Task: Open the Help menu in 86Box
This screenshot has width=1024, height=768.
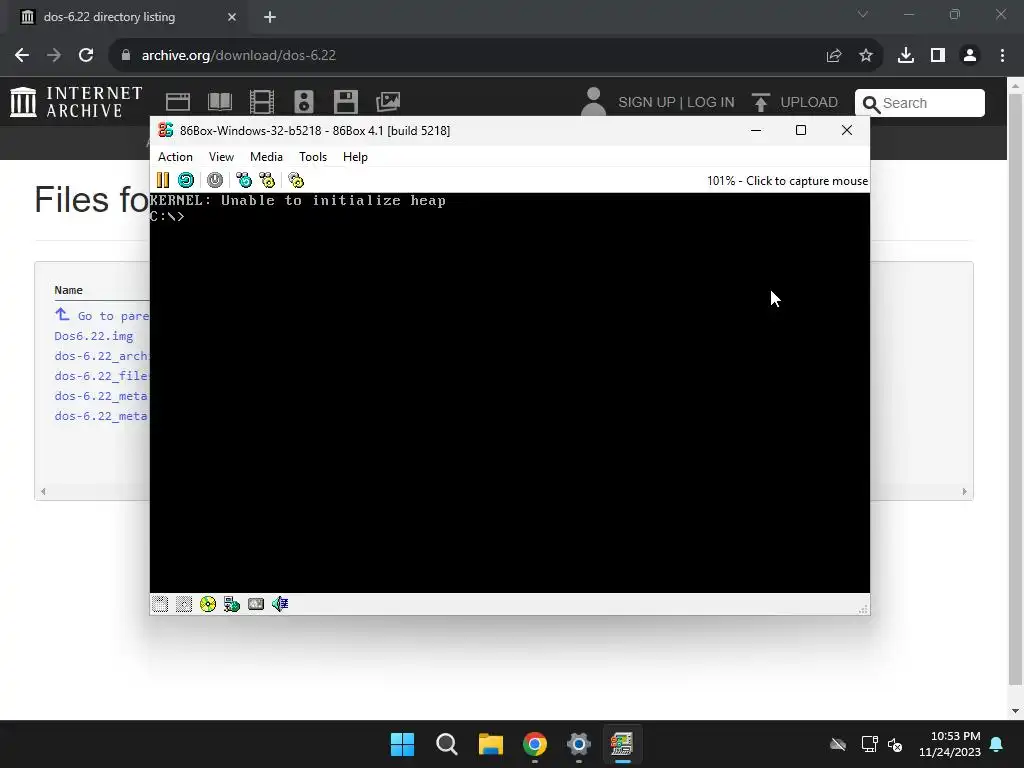Action: click(x=355, y=157)
